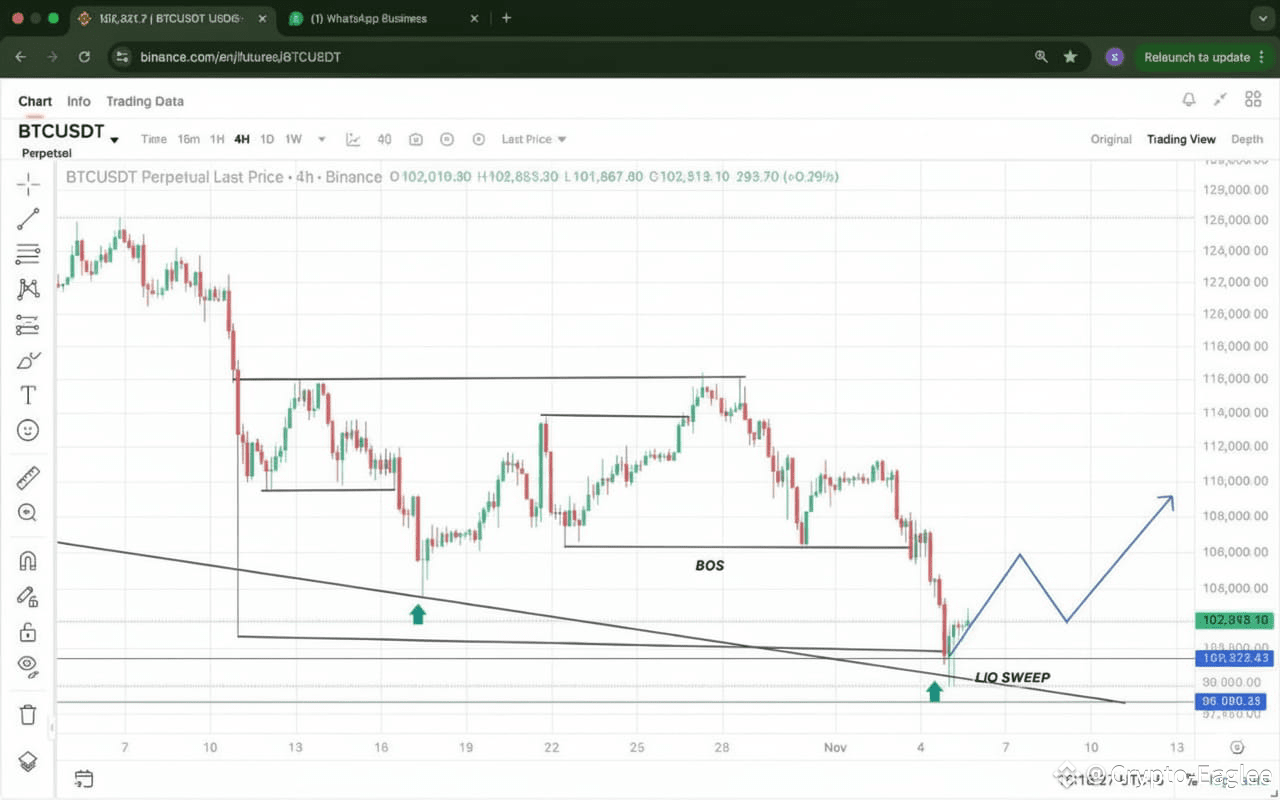Expand the more time intervals arrow
This screenshot has width=1280, height=800.
322,140
